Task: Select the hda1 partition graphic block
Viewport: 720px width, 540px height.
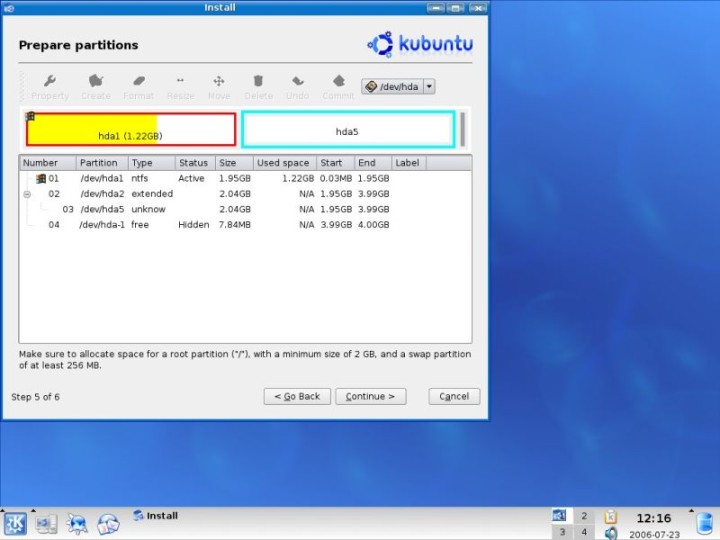Action: pos(131,129)
